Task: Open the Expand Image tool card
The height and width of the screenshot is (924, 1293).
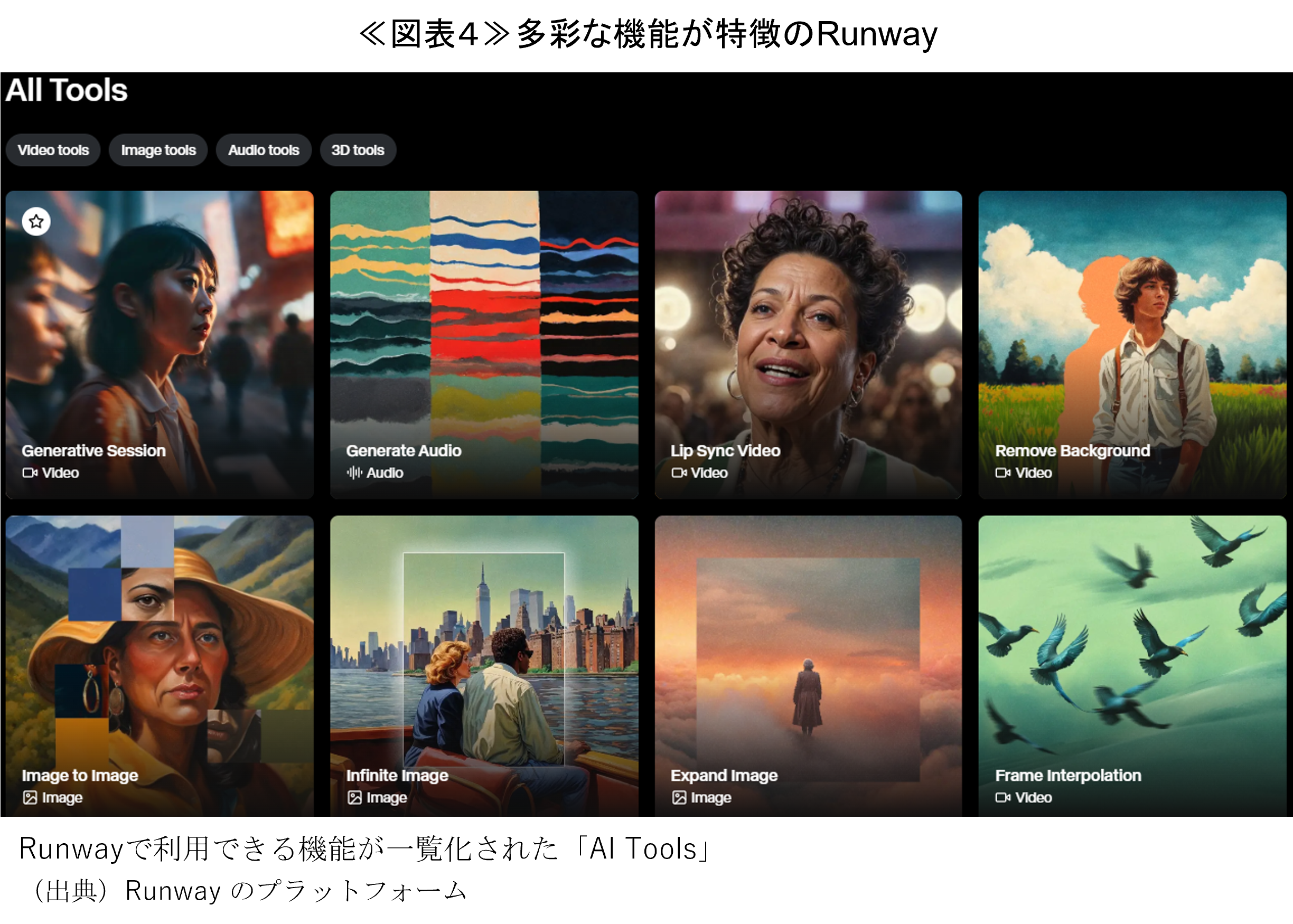Action: pos(809,666)
